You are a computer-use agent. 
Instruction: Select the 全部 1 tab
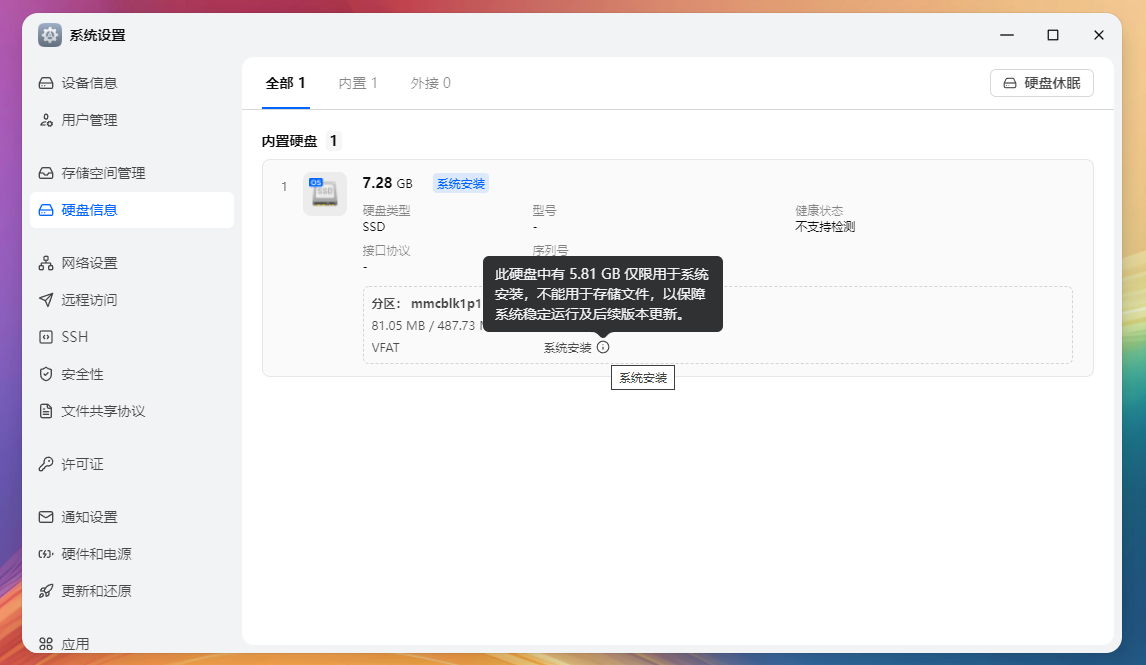coord(285,83)
